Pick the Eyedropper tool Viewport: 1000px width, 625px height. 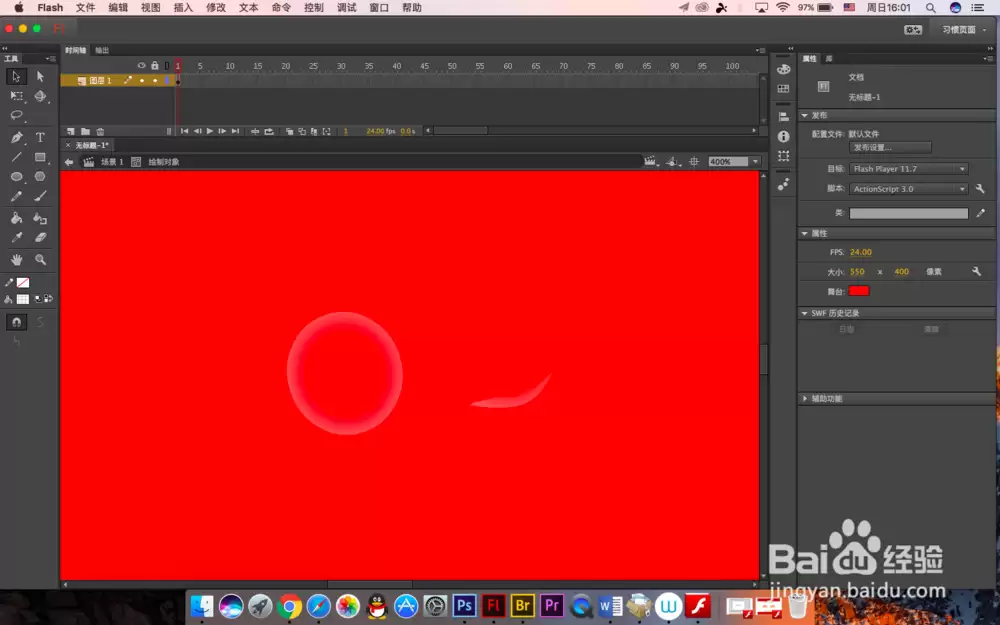(x=17, y=237)
